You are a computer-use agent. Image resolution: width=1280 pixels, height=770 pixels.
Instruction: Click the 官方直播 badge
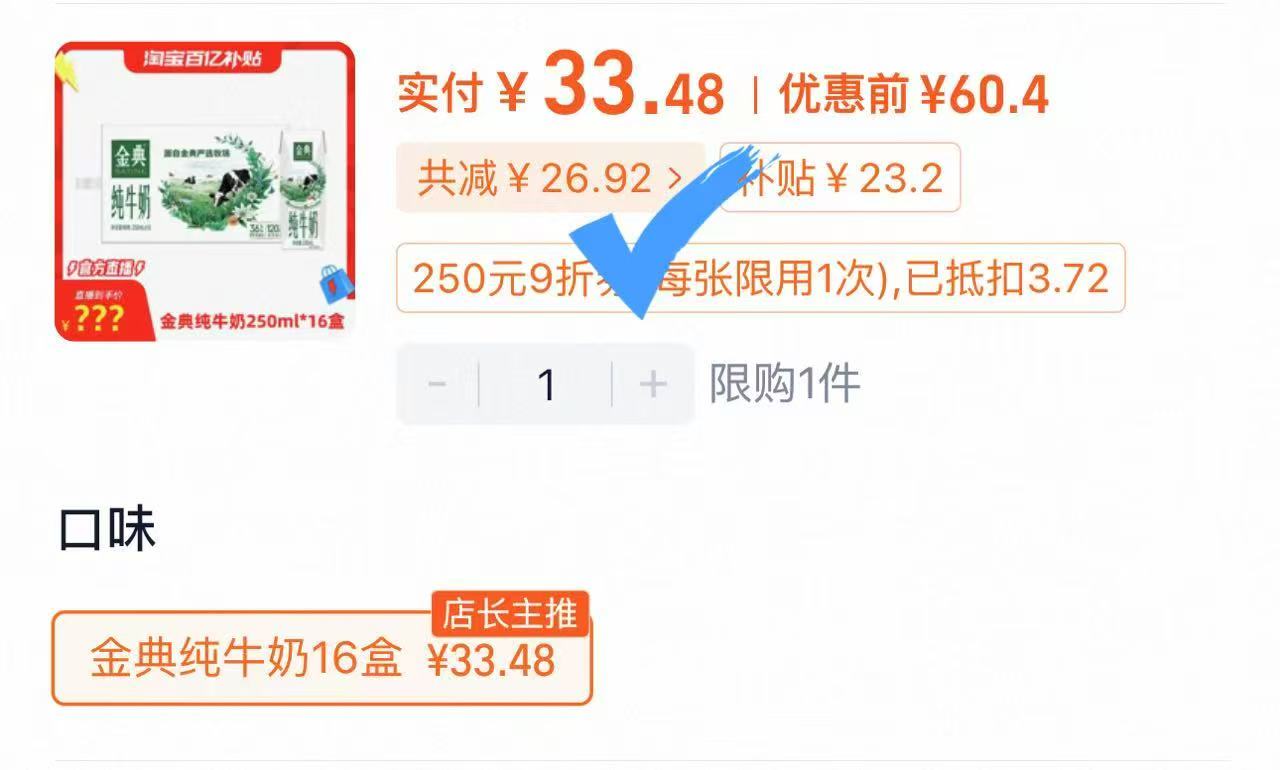click(107, 268)
